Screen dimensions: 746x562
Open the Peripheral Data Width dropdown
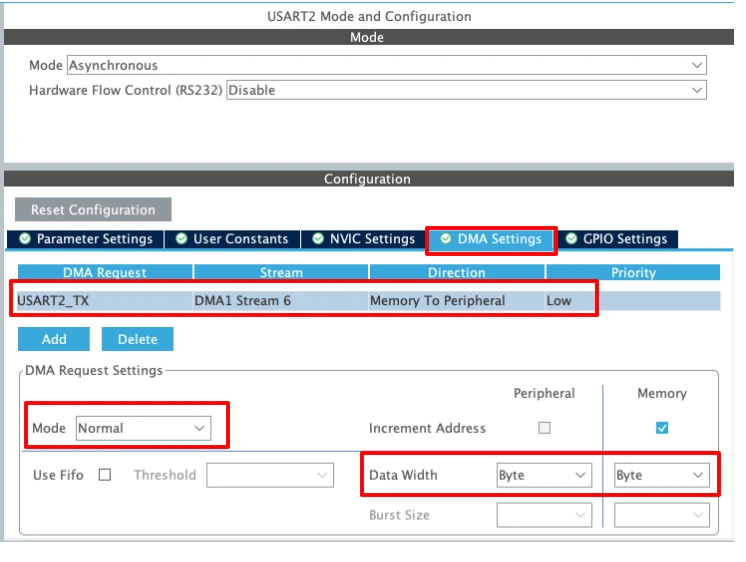[x=543, y=475]
